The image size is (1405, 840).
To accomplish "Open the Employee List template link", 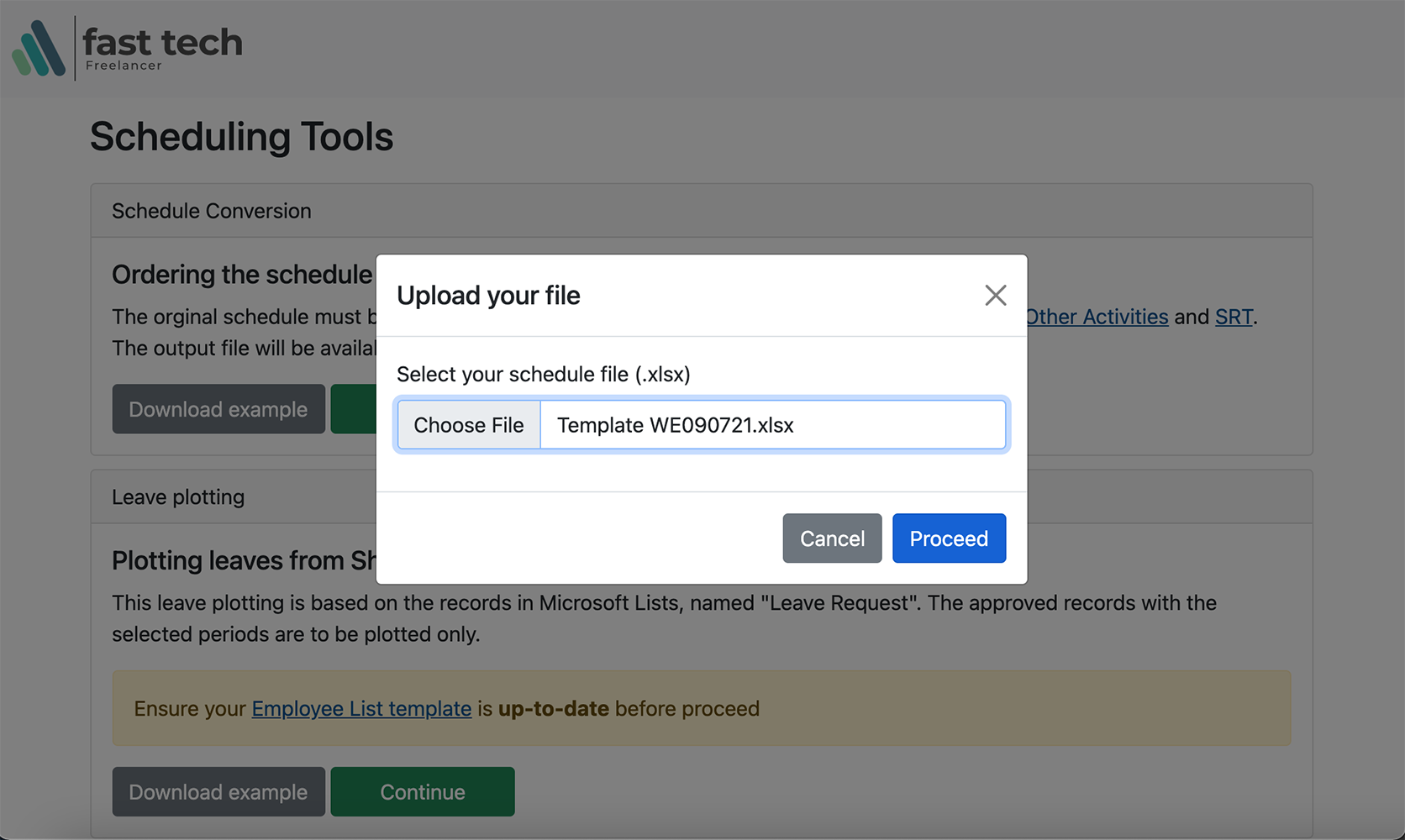I will tap(361, 708).
